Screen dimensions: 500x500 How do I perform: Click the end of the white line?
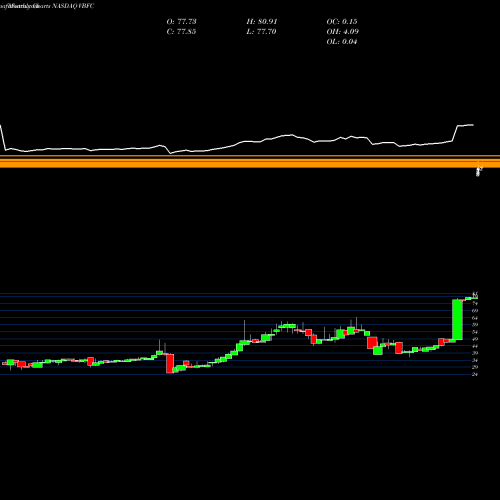pos(473,125)
